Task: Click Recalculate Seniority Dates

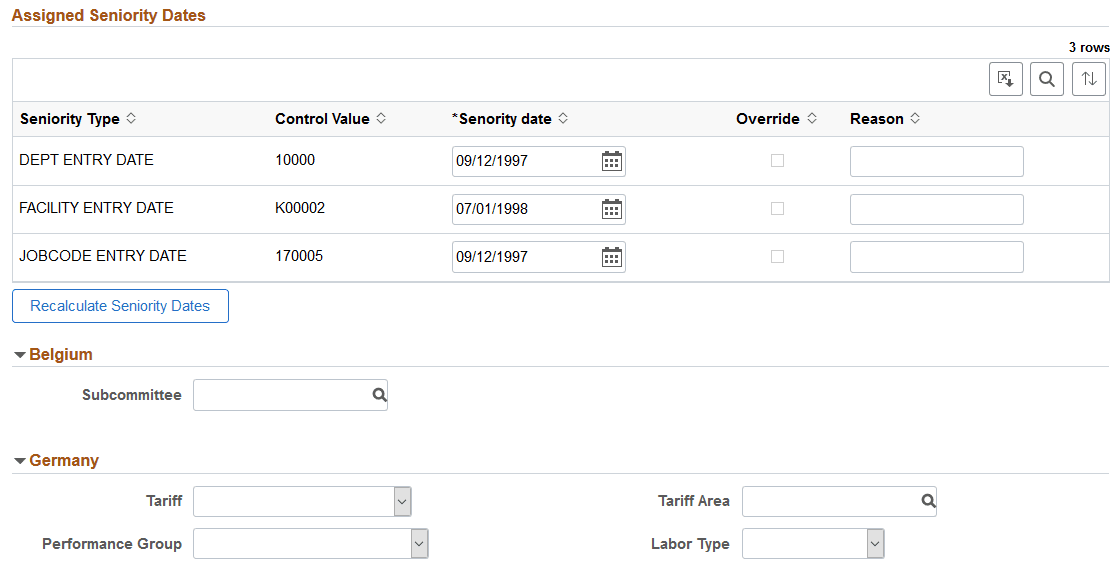Action: pos(120,306)
